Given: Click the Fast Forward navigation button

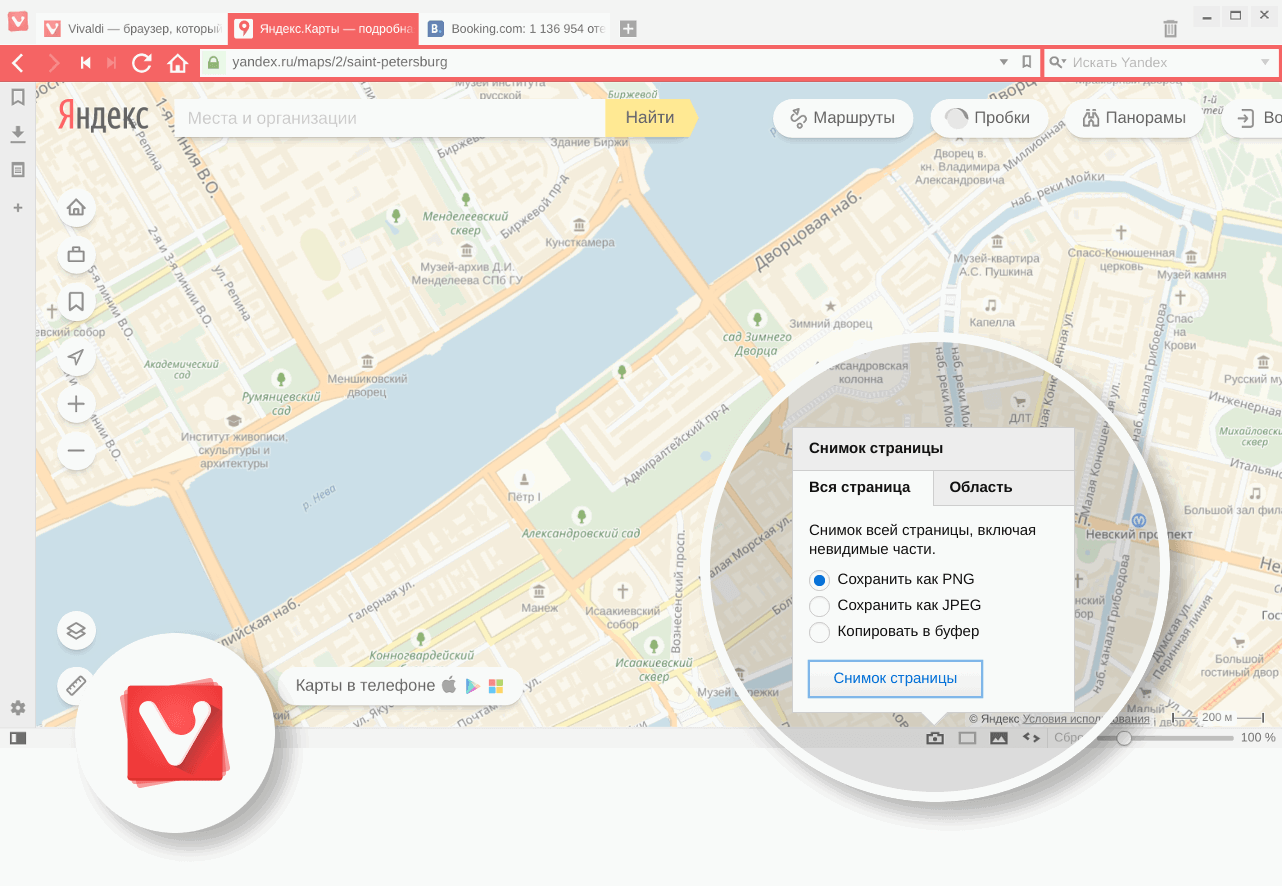Looking at the screenshot, I should tap(111, 63).
